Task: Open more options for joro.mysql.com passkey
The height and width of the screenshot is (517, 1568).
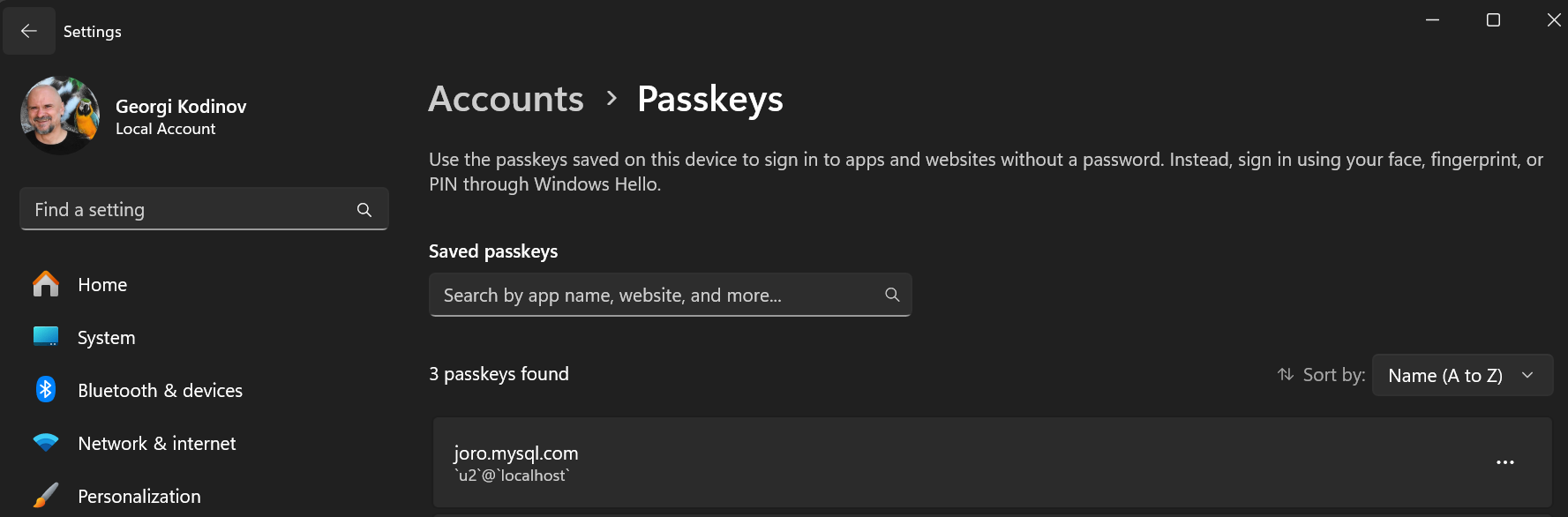Action: pyautogui.click(x=1504, y=462)
